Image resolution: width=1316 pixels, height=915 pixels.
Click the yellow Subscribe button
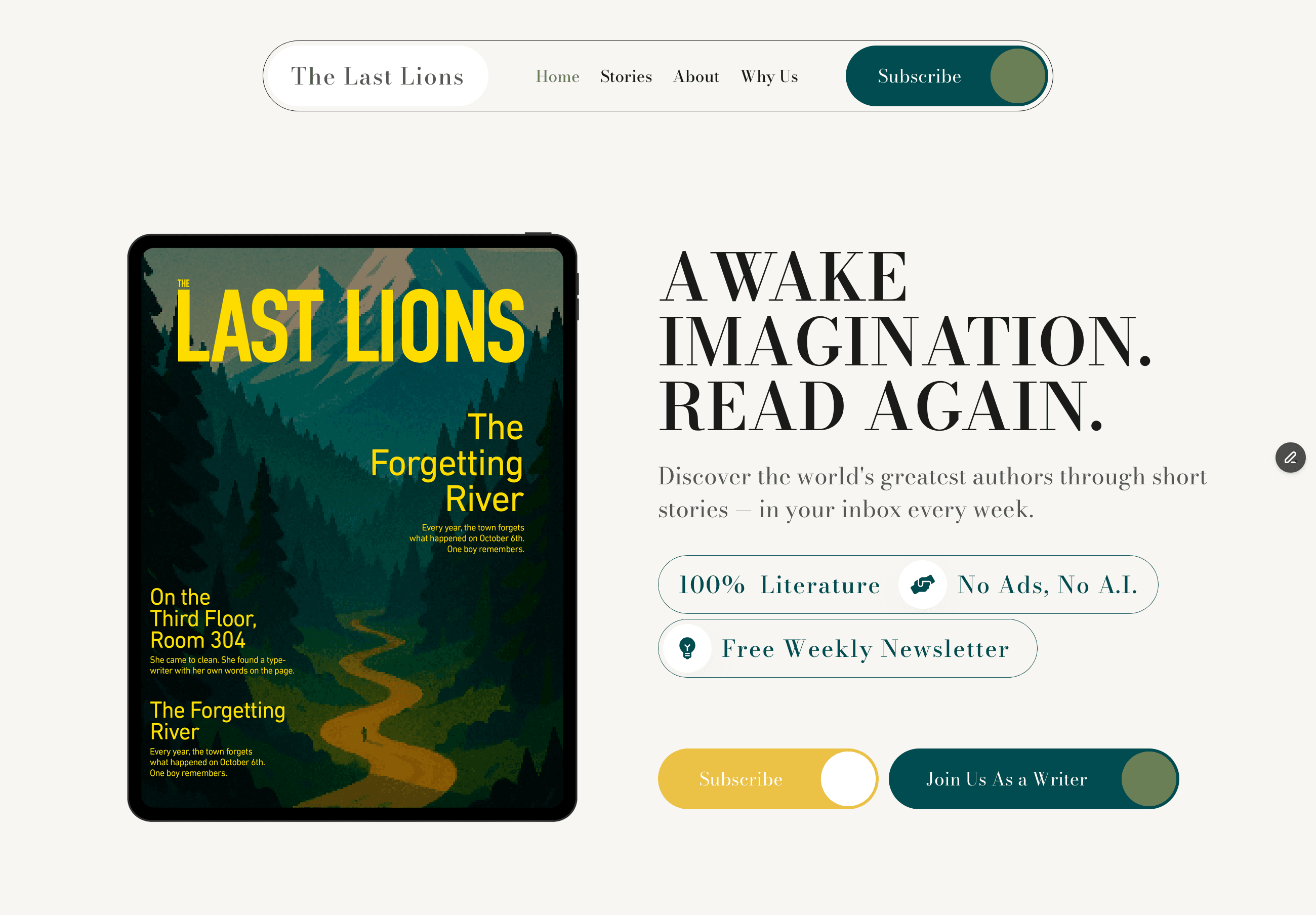[x=768, y=779]
